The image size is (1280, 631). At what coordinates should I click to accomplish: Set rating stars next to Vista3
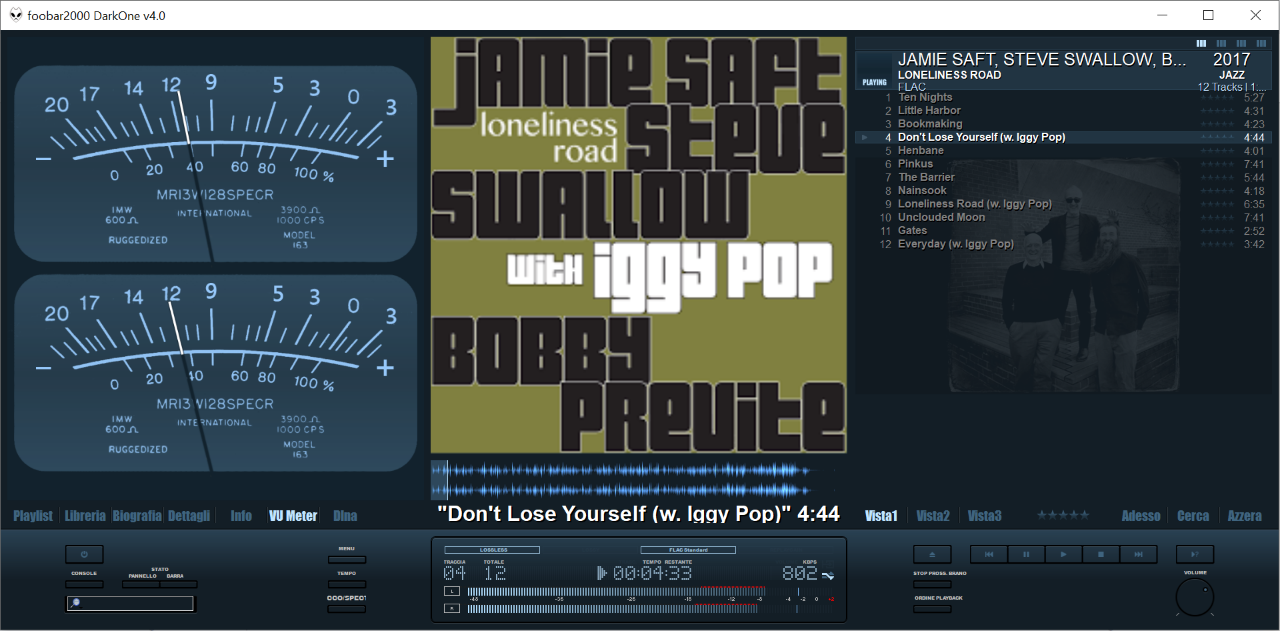[x=1063, y=515]
